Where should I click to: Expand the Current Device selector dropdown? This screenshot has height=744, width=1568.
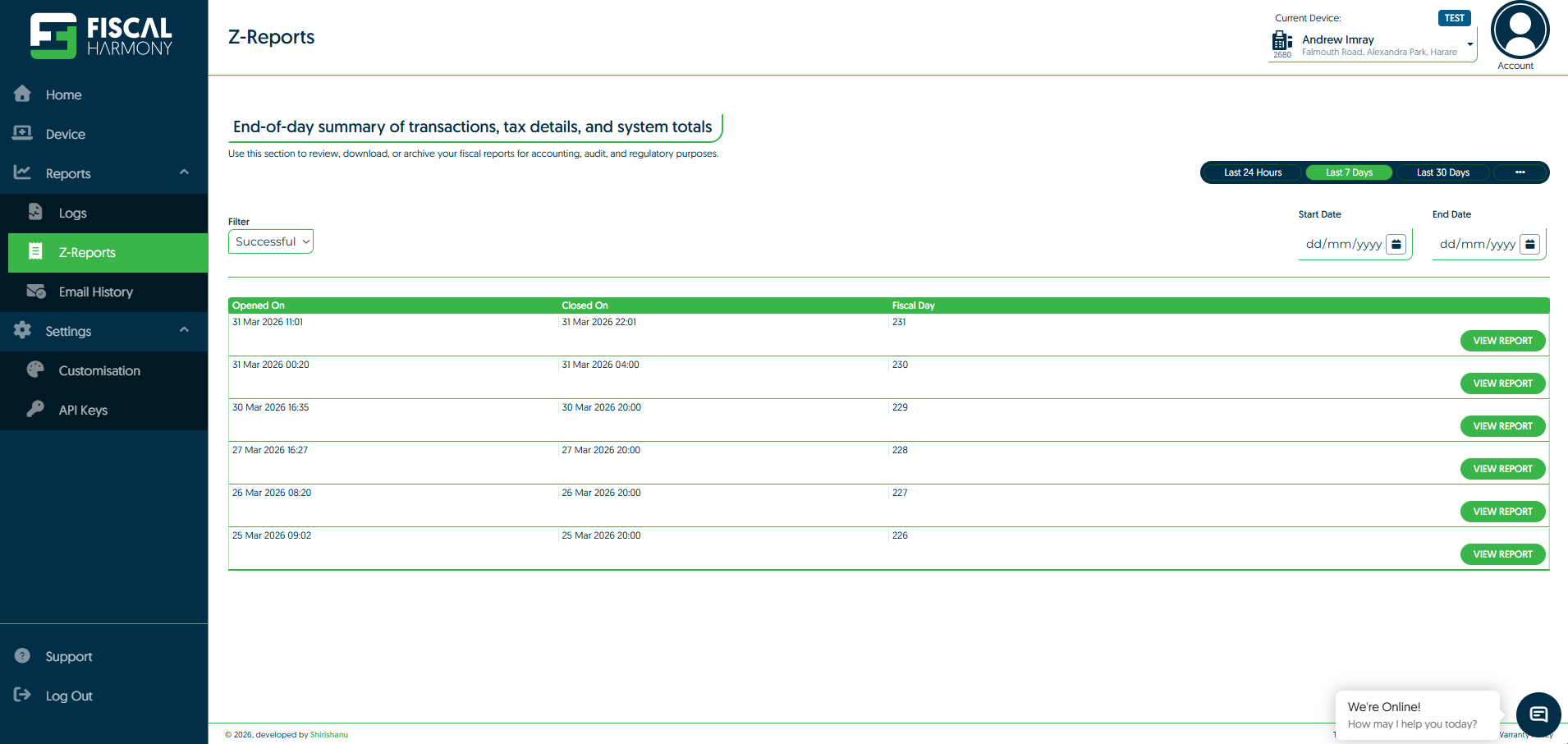click(1469, 44)
